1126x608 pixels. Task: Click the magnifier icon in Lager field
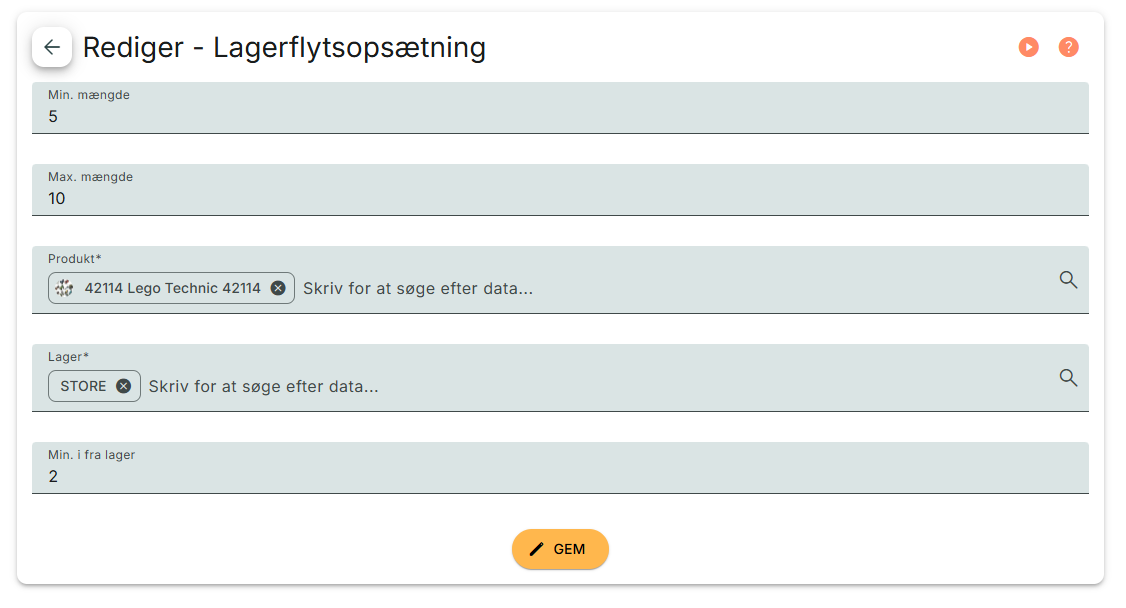[1068, 378]
